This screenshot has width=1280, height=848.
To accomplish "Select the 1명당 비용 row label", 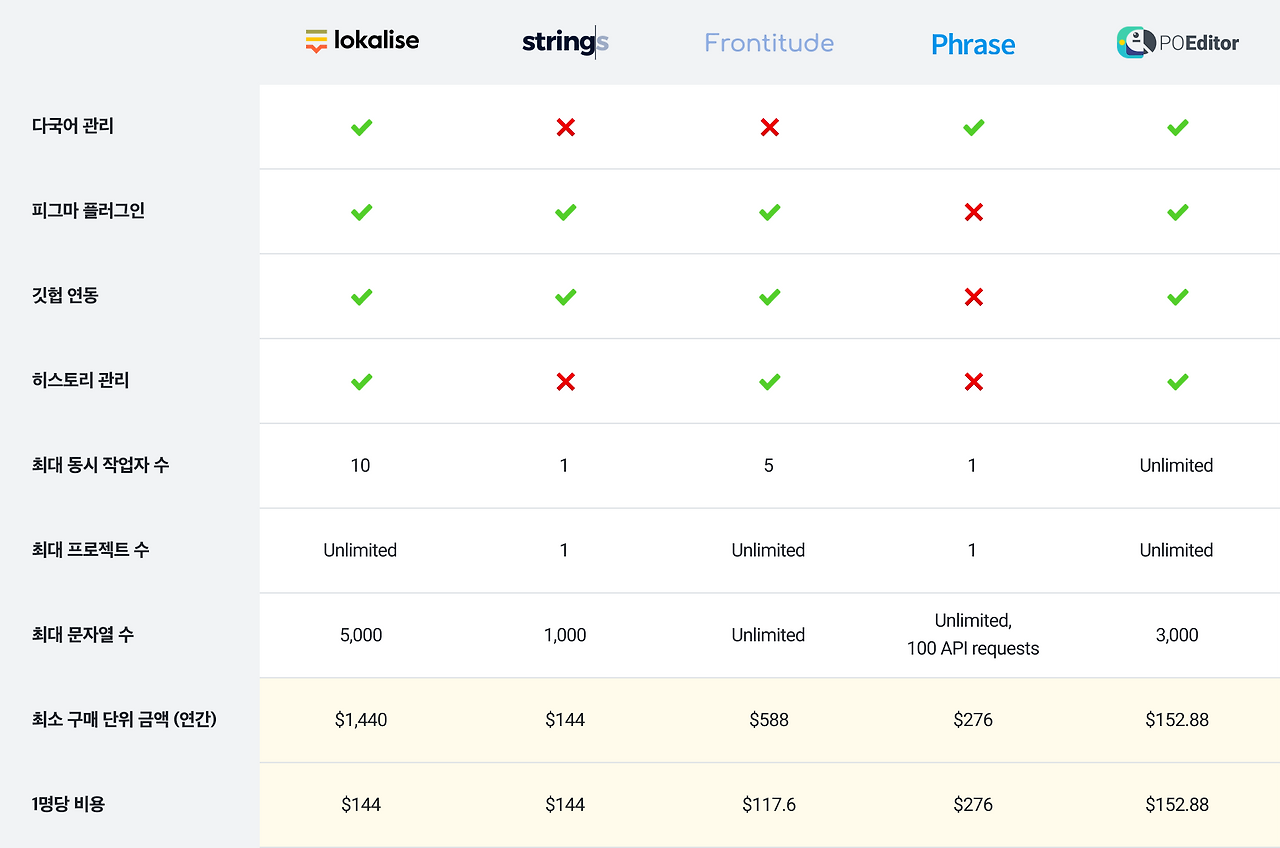I will [x=68, y=804].
